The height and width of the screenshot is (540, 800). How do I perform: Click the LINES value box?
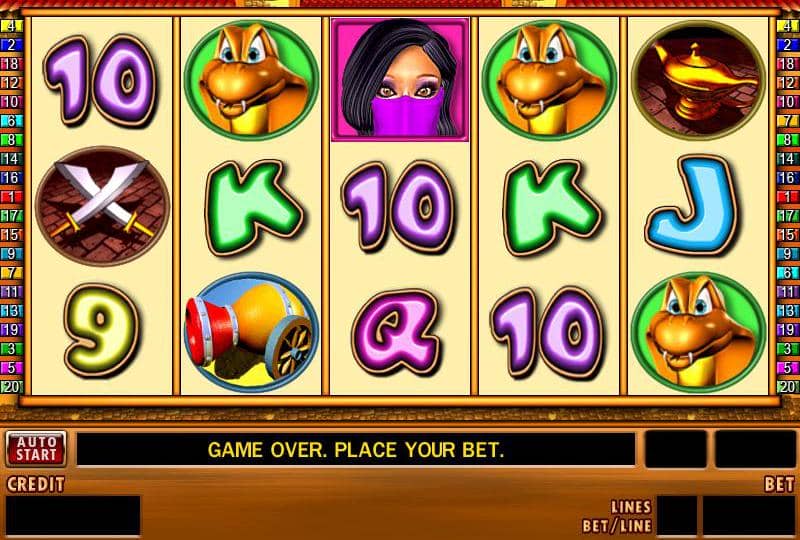click(677, 516)
